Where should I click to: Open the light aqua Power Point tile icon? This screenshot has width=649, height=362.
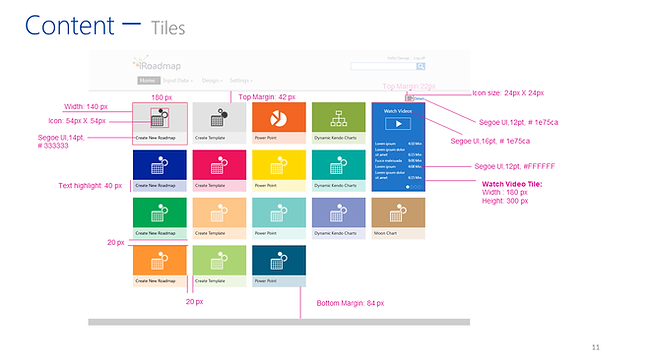tap(279, 213)
